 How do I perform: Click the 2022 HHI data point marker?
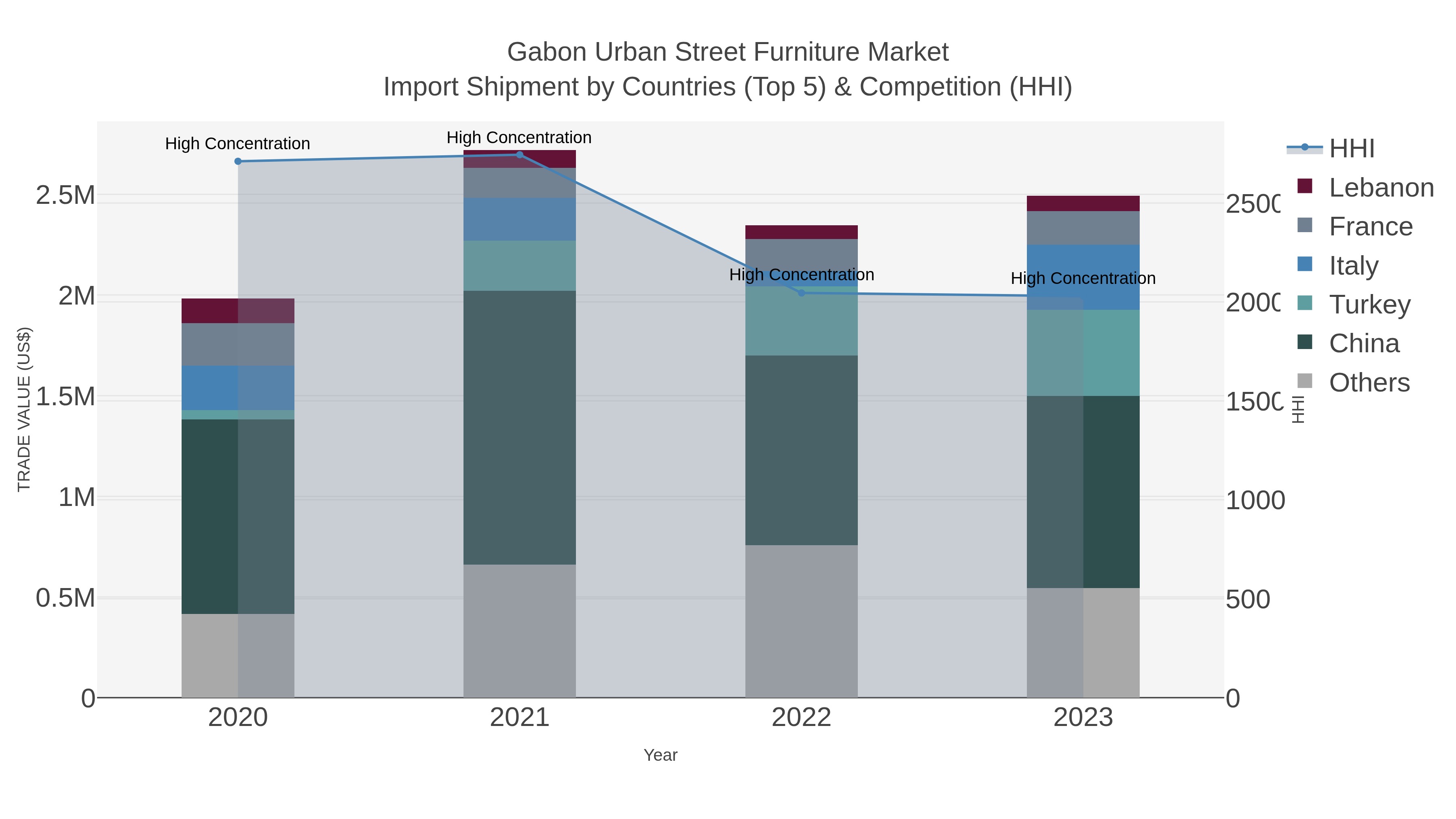pos(801,293)
